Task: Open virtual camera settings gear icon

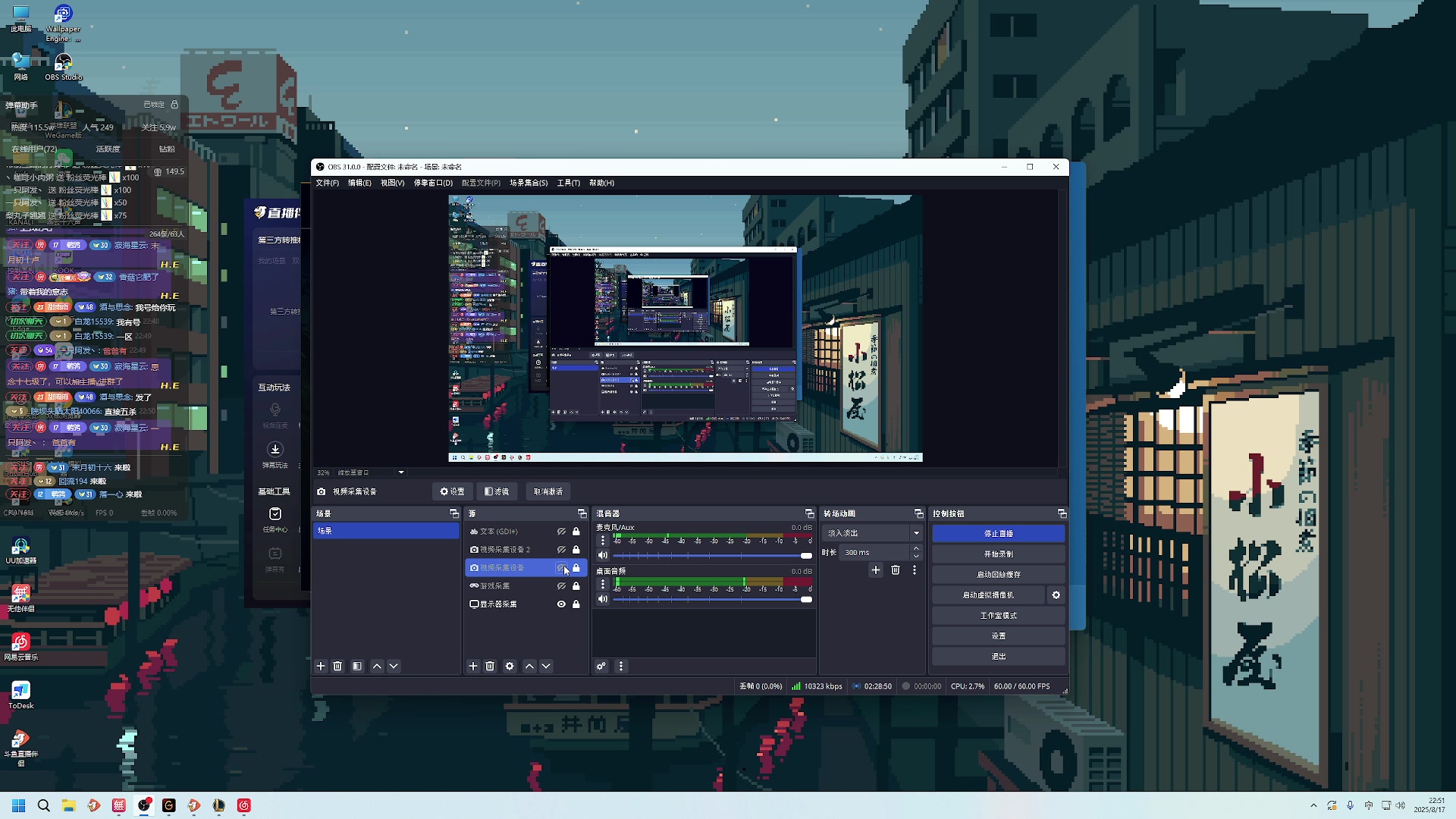Action: point(1056,595)
